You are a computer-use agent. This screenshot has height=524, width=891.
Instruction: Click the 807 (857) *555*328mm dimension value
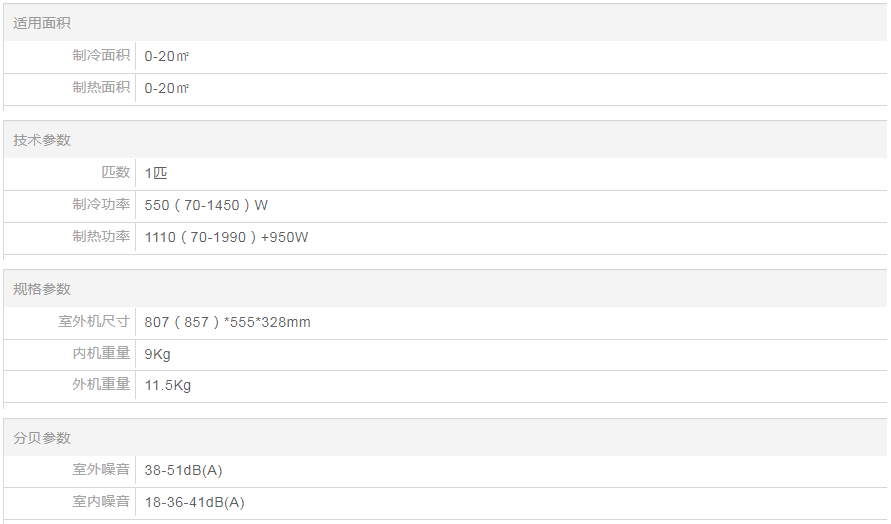pyautogui.click(x=227, y=322)
